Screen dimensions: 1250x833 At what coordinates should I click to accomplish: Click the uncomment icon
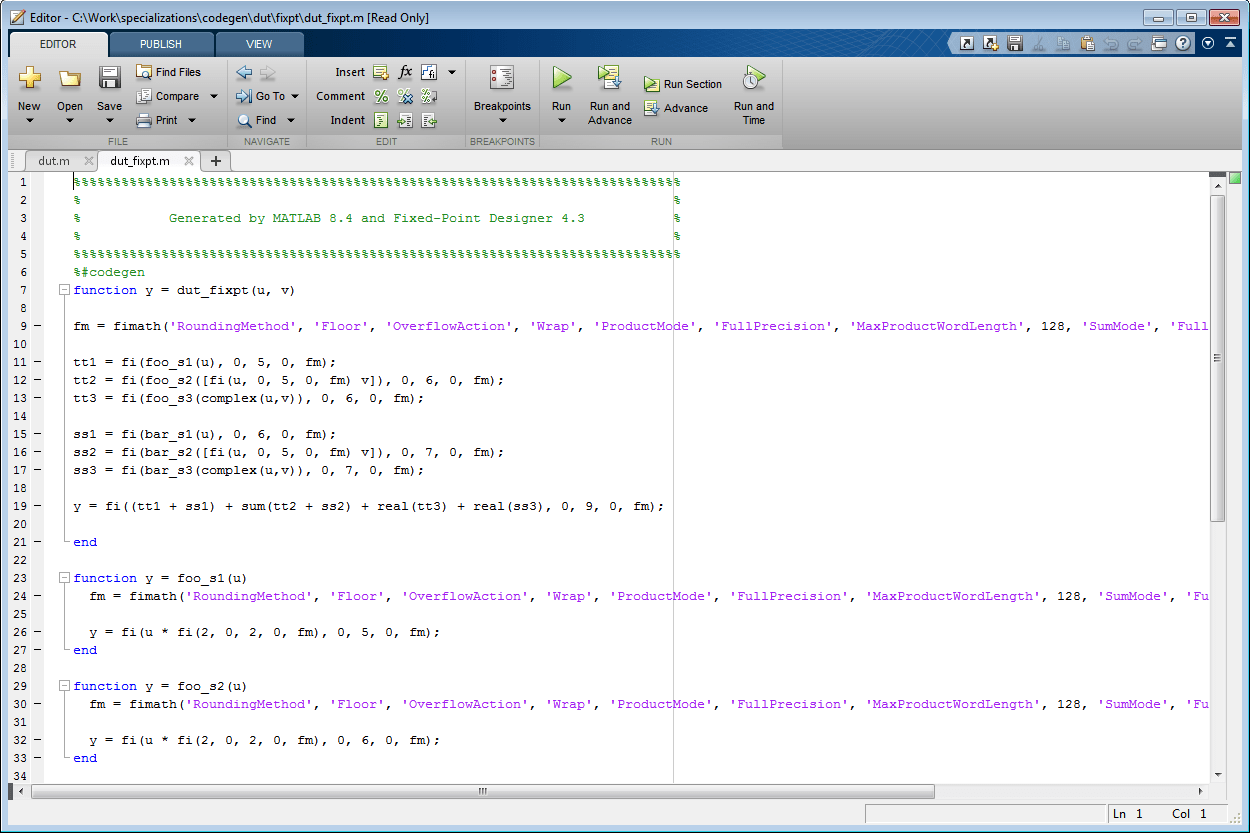pos(405,96)
